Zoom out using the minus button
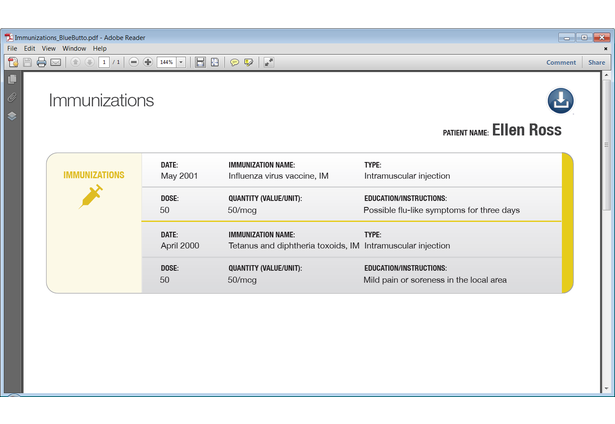Image resolution: width=615 pixels, height=424 pixels. [x=134, y=62]
